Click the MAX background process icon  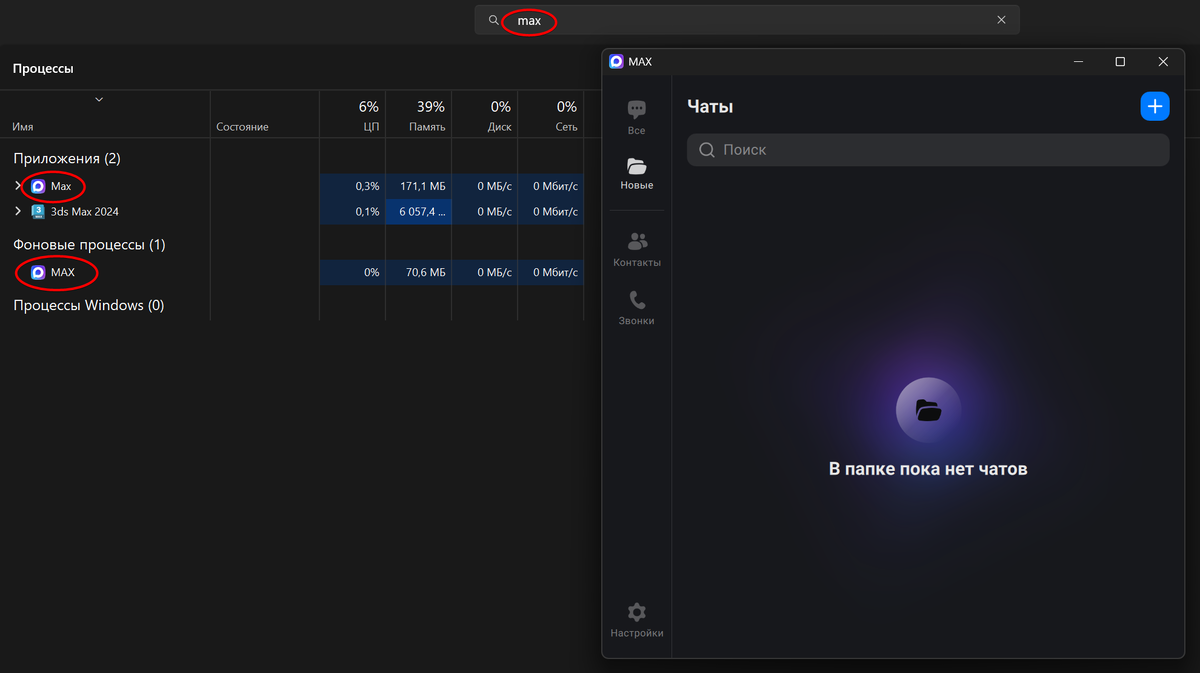point(38,272)
